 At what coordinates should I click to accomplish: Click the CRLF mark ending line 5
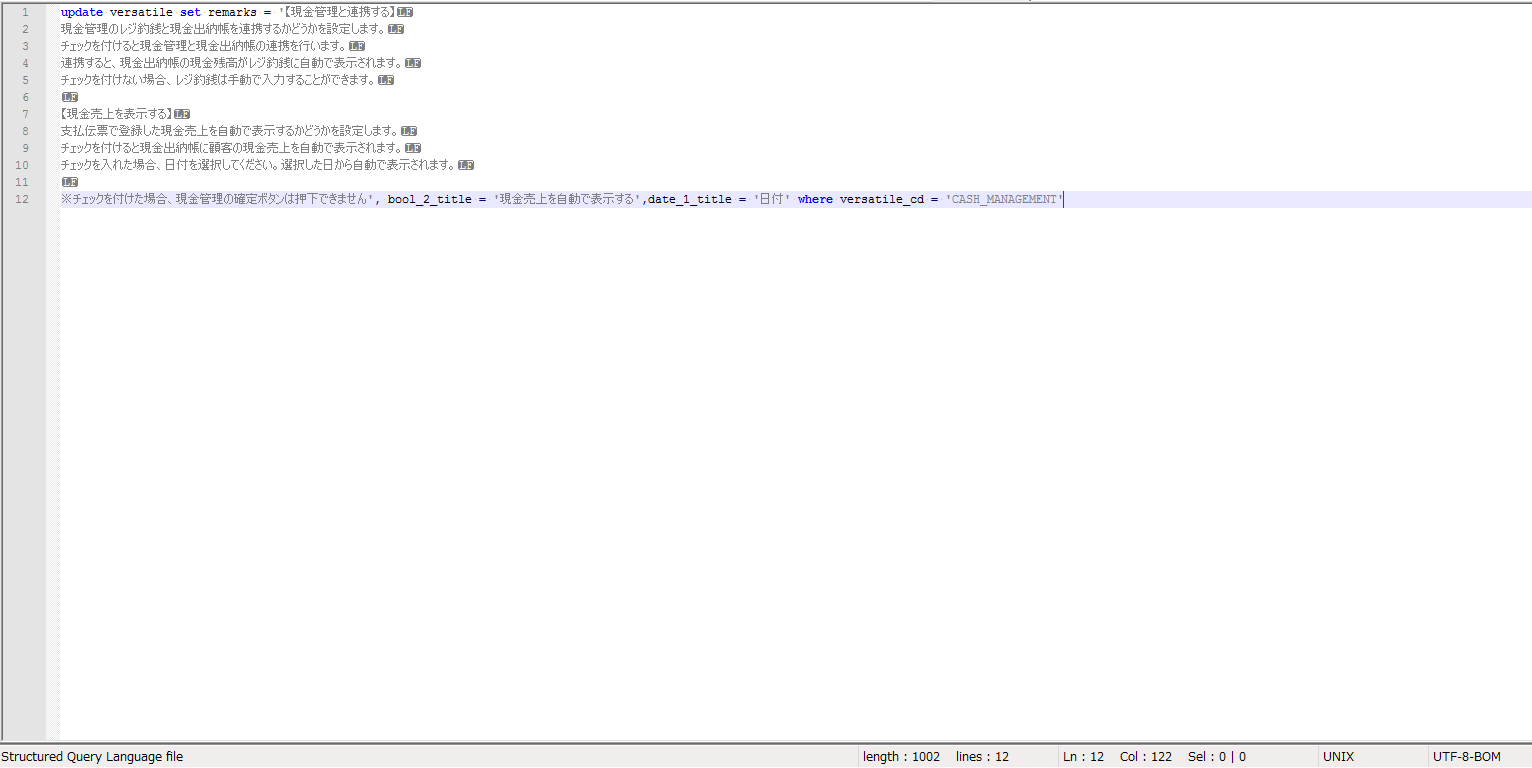pos(386,79)
